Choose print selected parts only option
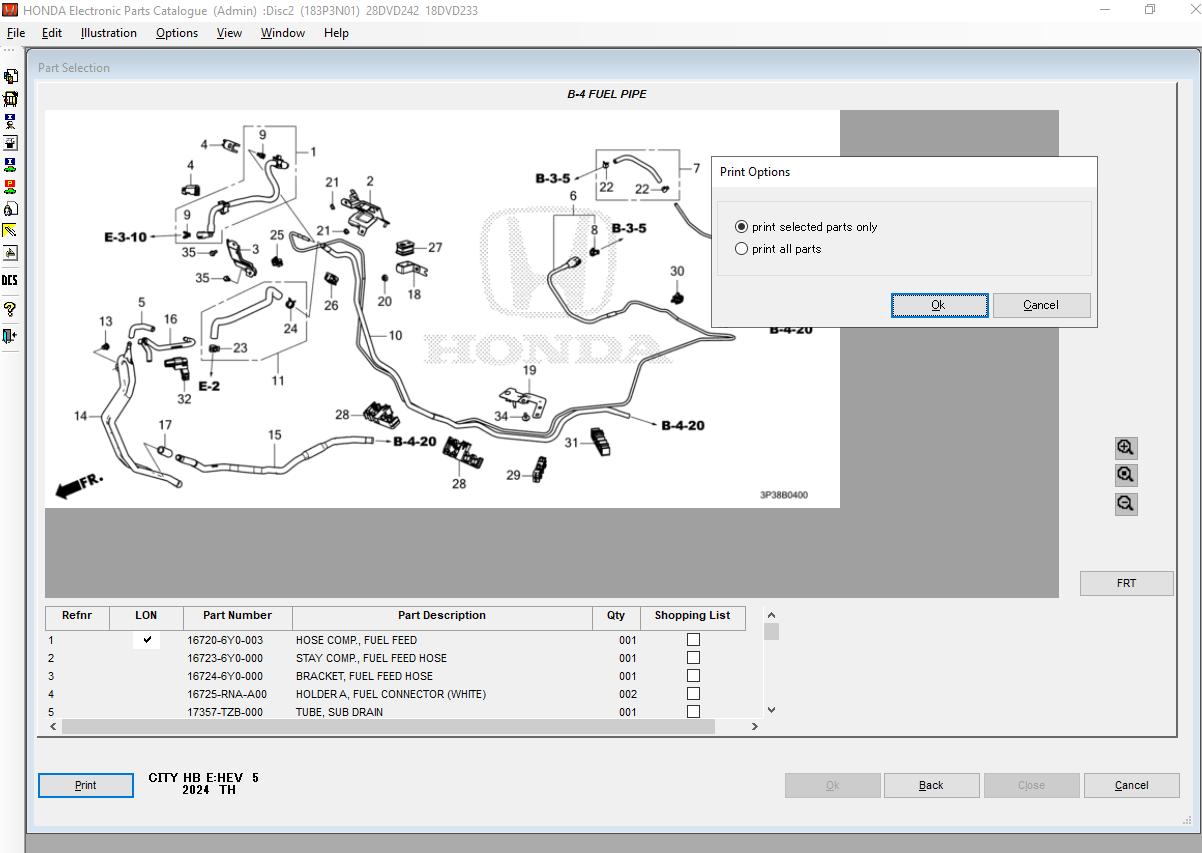Screen dimensions: 1202x853 coord(741,226)
